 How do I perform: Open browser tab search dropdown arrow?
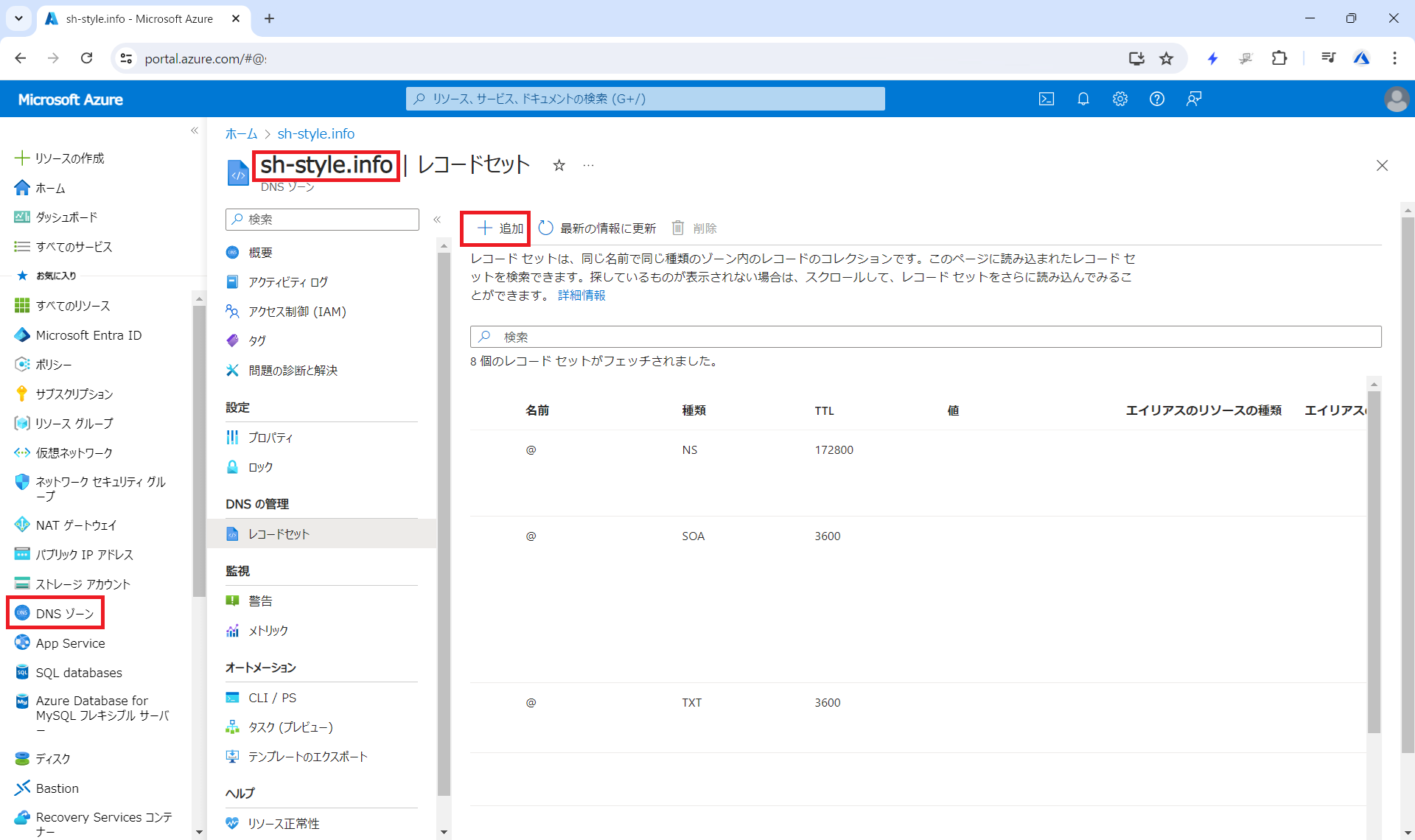(18, 18)
